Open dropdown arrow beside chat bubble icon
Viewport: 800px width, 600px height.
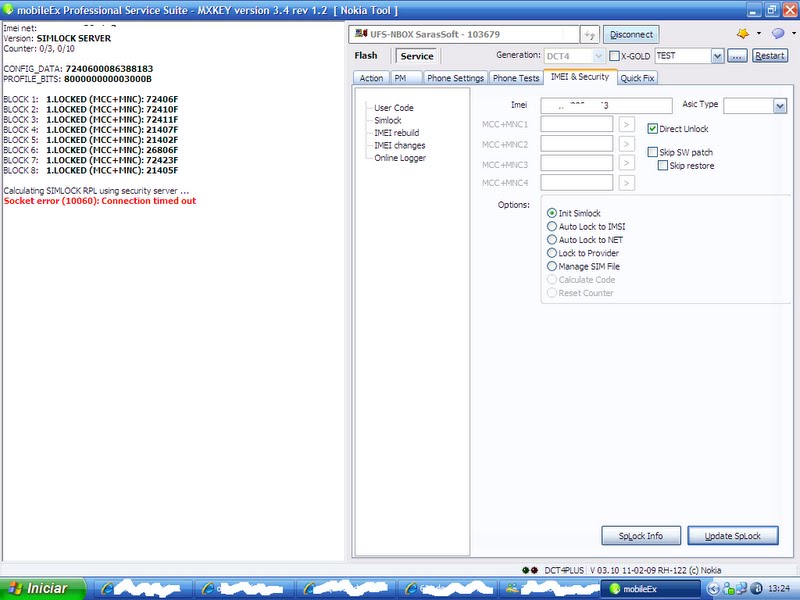tap(794, 34)
